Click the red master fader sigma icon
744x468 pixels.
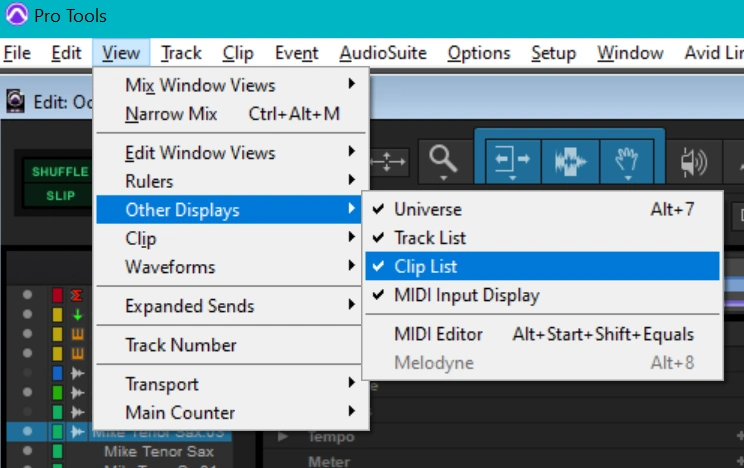click(x=75, y=295)
